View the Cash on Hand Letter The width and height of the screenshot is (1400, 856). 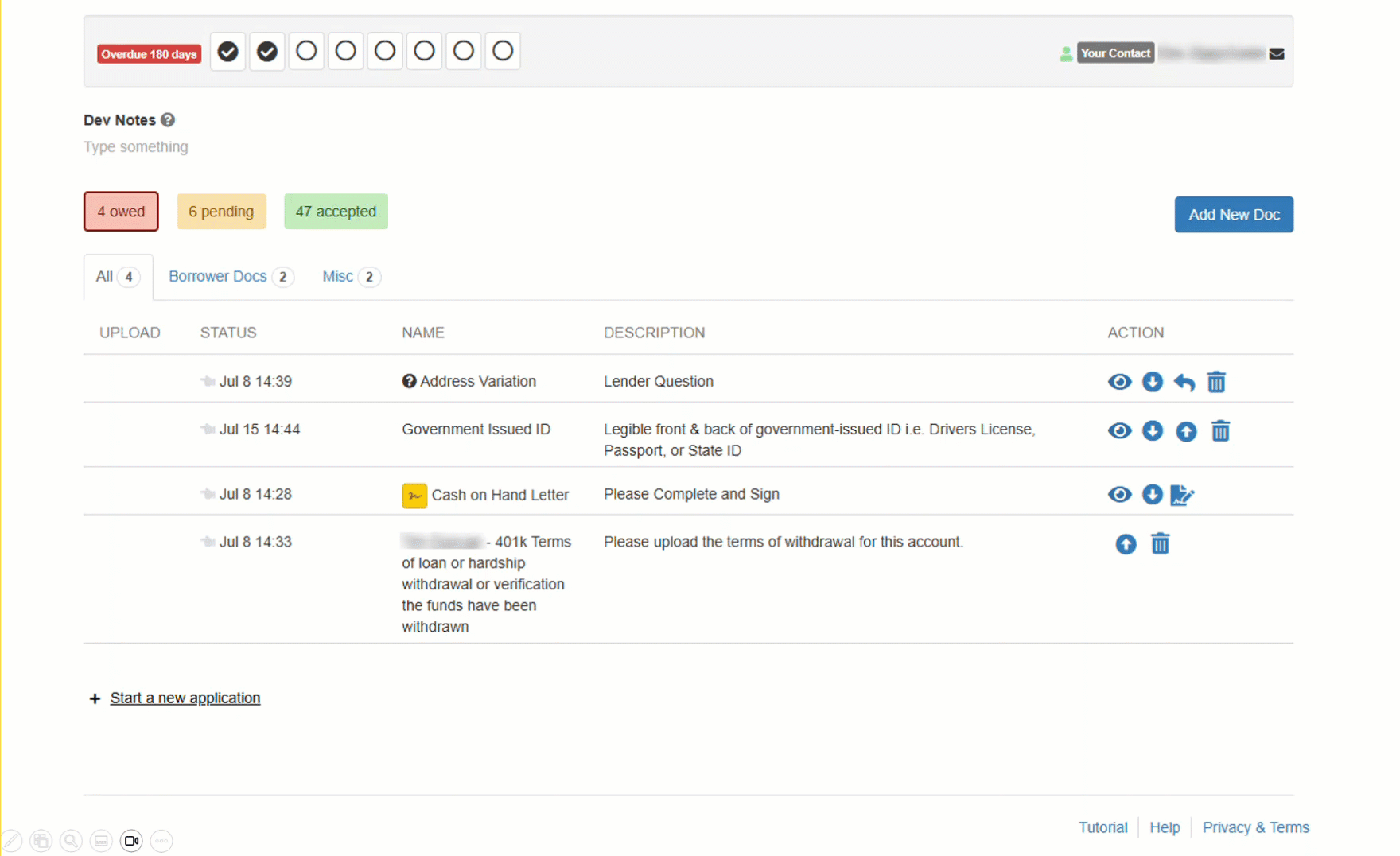pos(1119,494)
